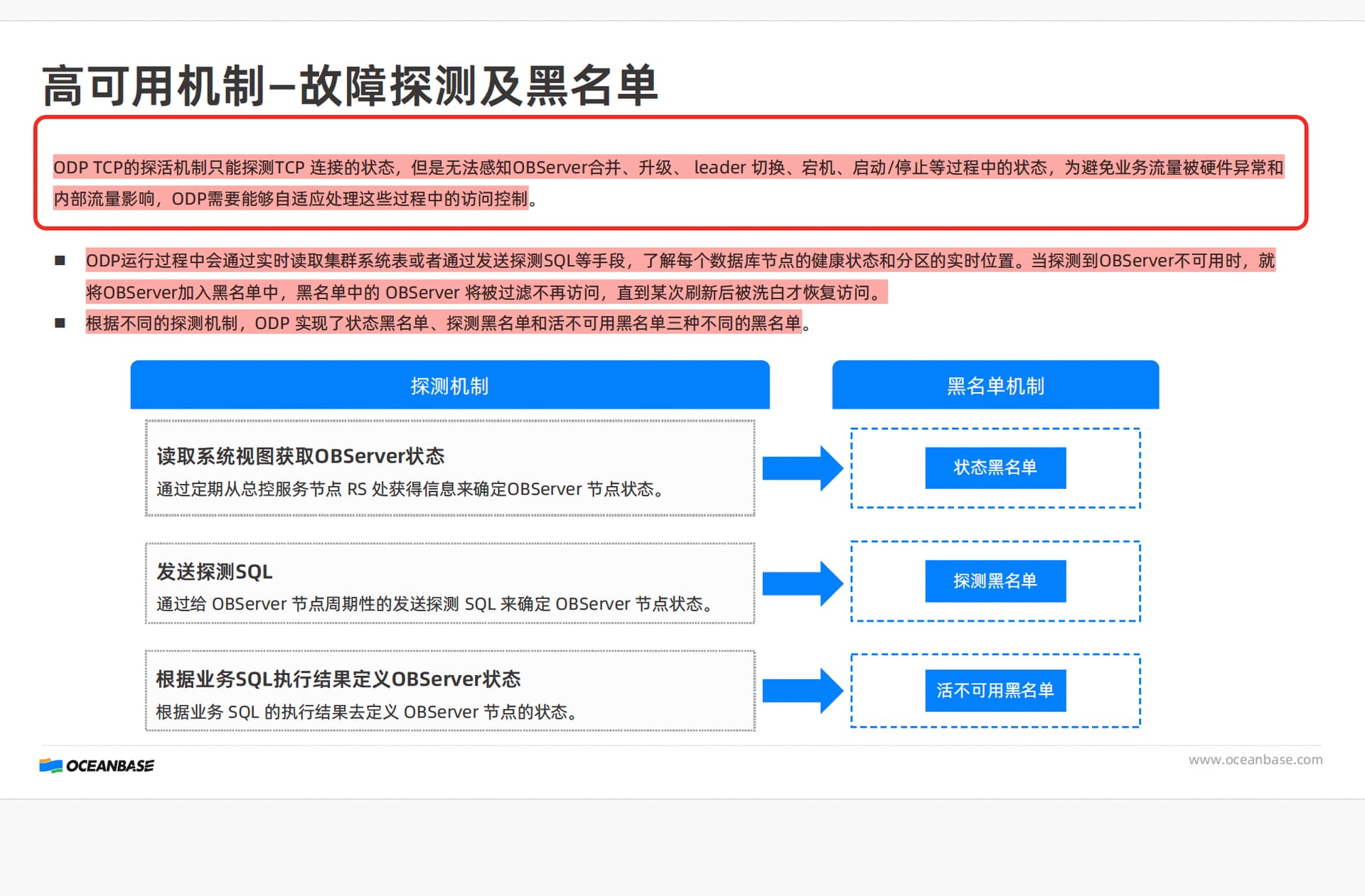Select the 黑名单机制 header bar

coord(995,385)
